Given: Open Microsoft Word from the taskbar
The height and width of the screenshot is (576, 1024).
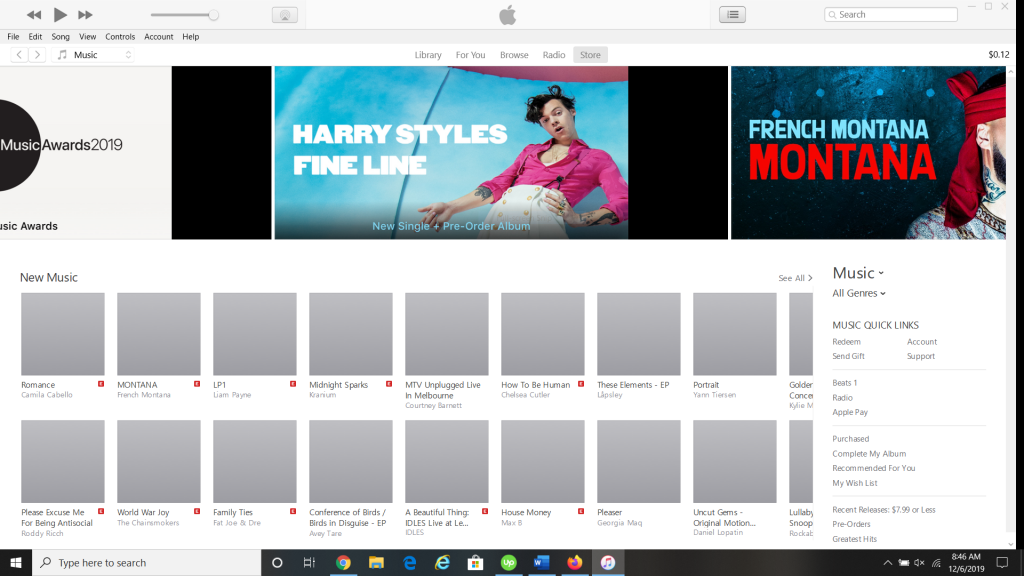Looking at the screenshot, I should coord(541,562).
